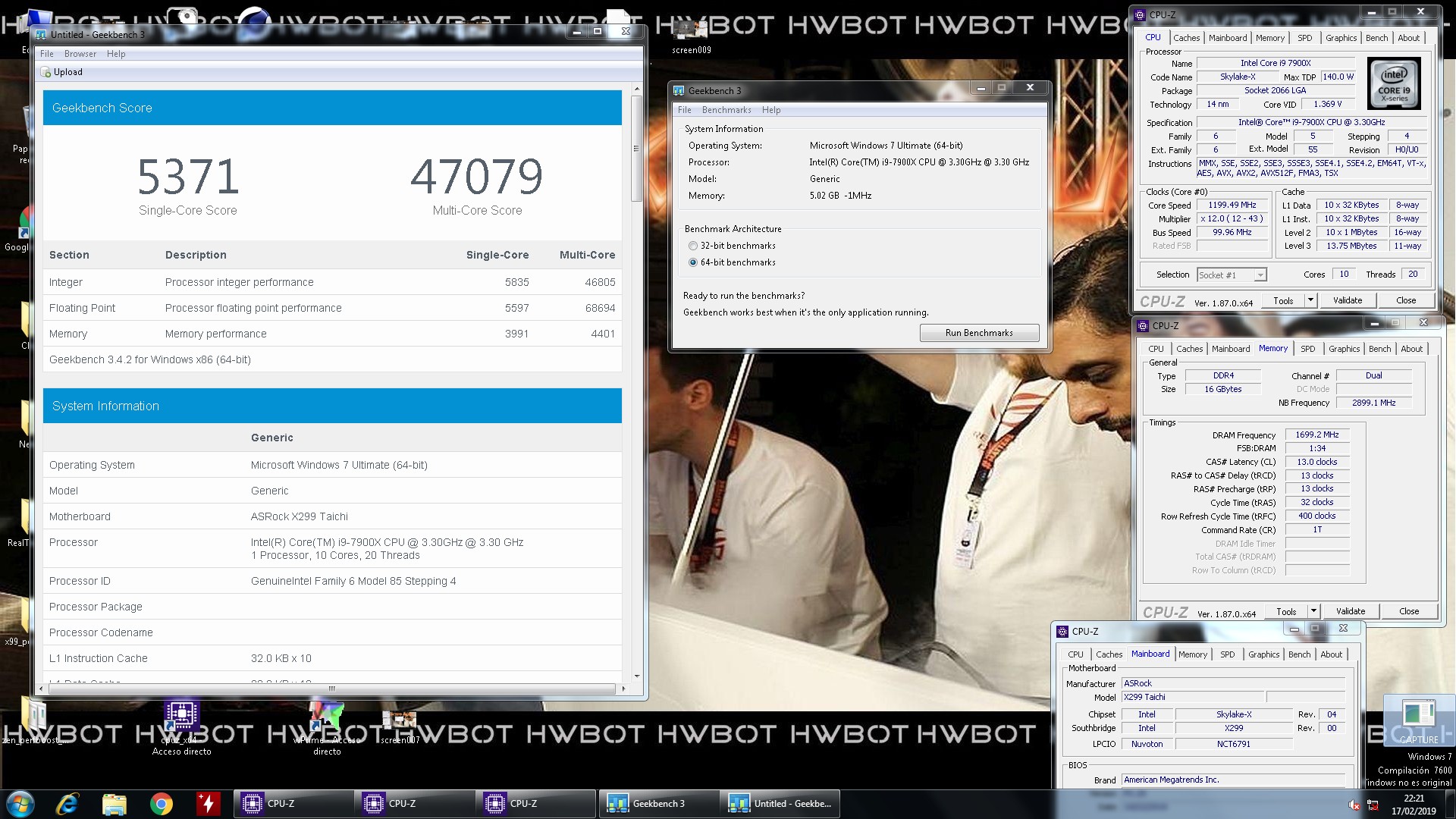
Task: Click the Geekbench 3 window title icon
Action: coord(679,90)
